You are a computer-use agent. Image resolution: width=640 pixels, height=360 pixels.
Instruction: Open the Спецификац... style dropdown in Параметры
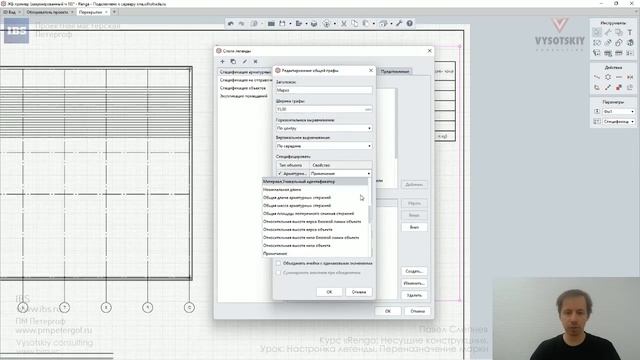click(x=618, y=122)
